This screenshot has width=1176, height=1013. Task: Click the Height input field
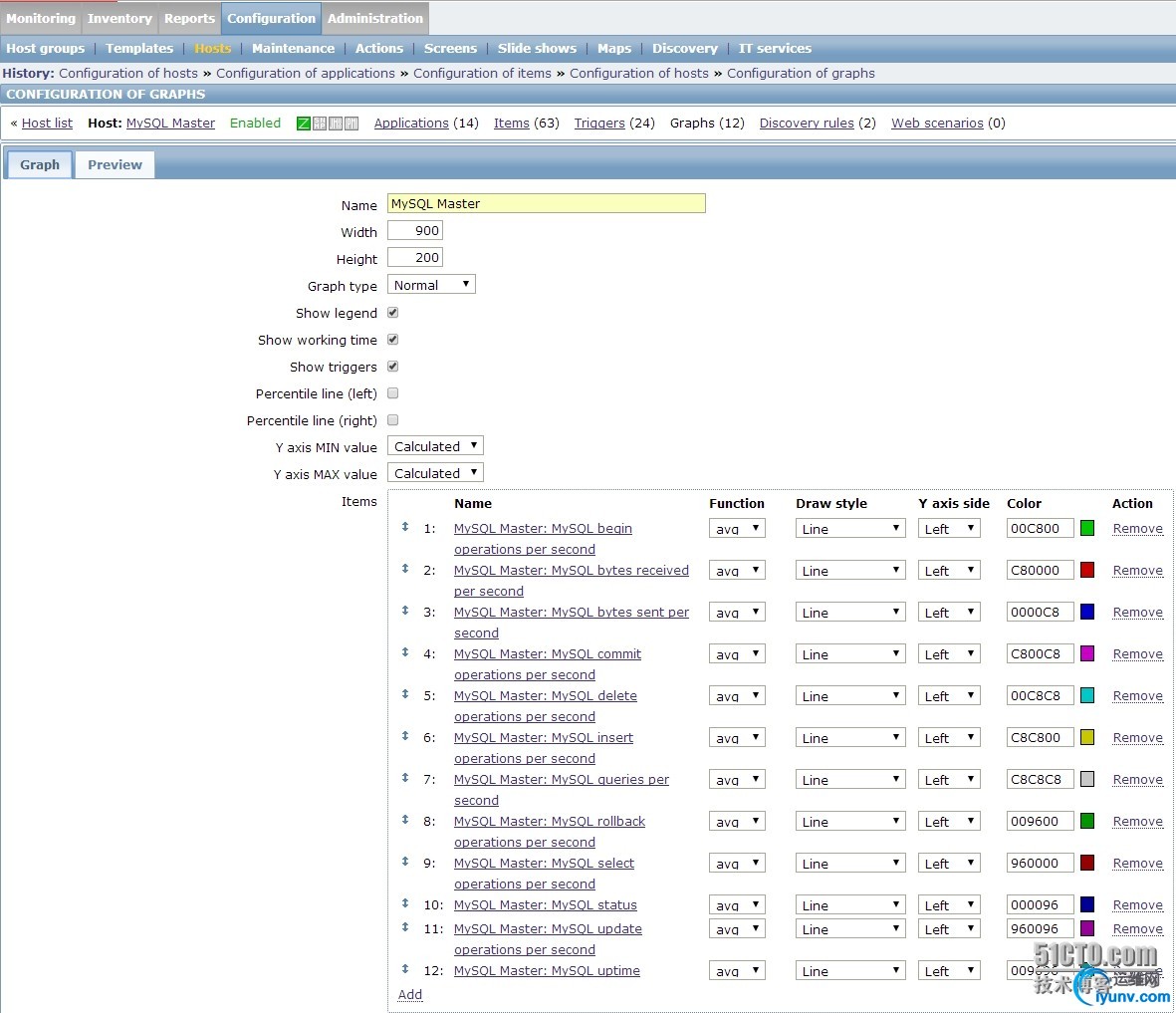415,257
